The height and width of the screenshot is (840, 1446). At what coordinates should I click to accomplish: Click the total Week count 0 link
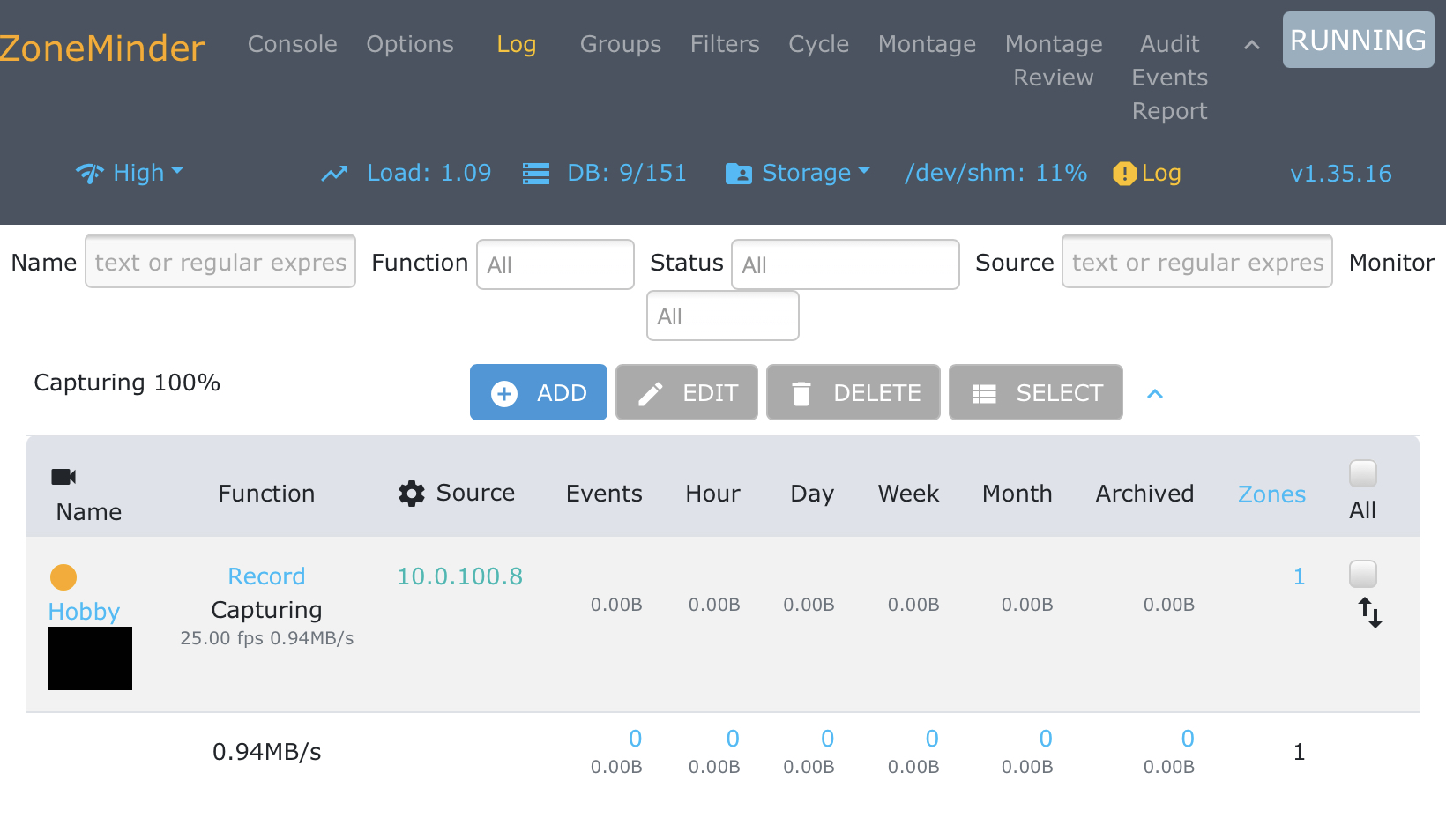(932, 739)
